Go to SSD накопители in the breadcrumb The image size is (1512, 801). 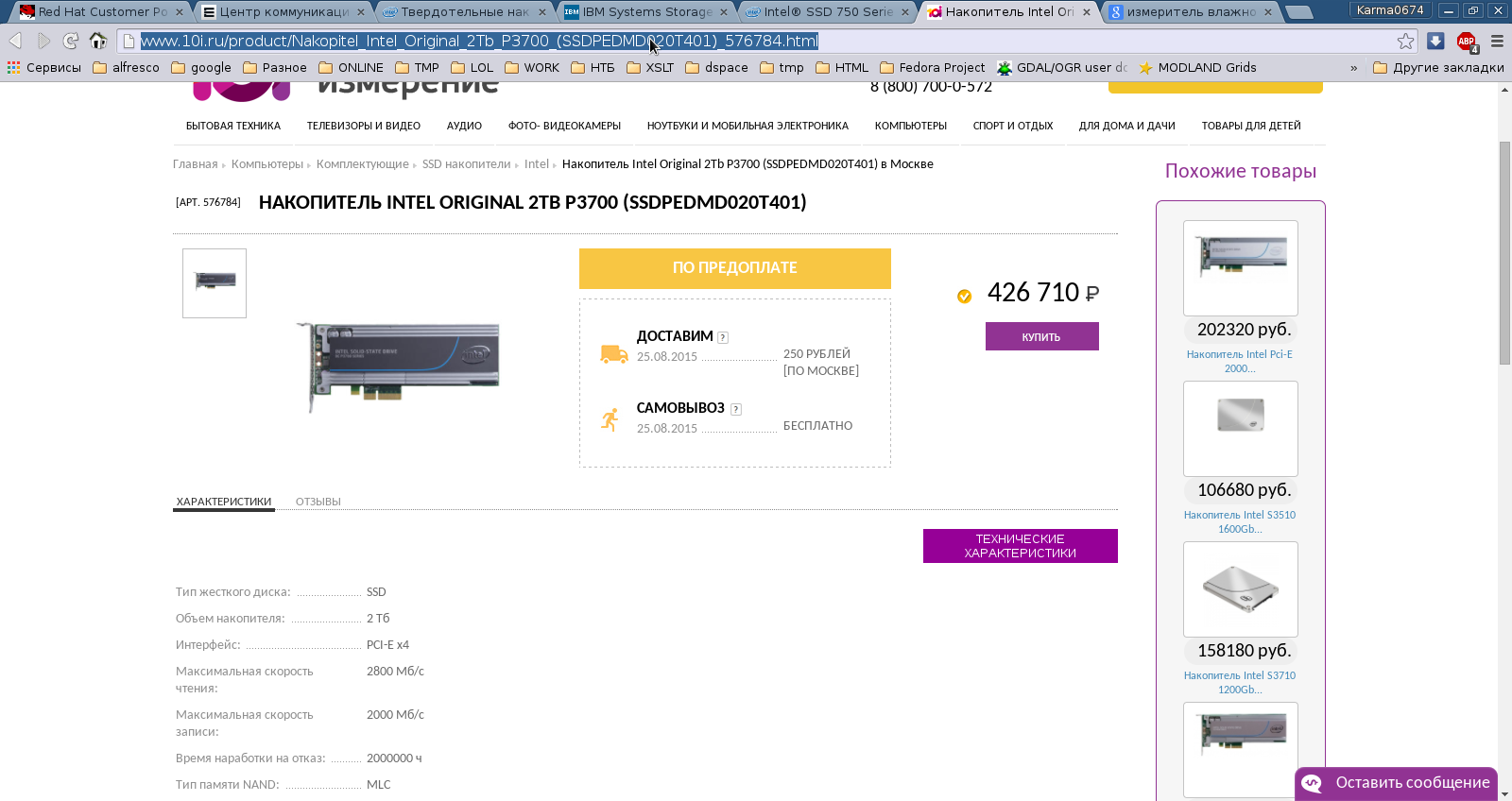pyautogui.click(x=467, y=164)
